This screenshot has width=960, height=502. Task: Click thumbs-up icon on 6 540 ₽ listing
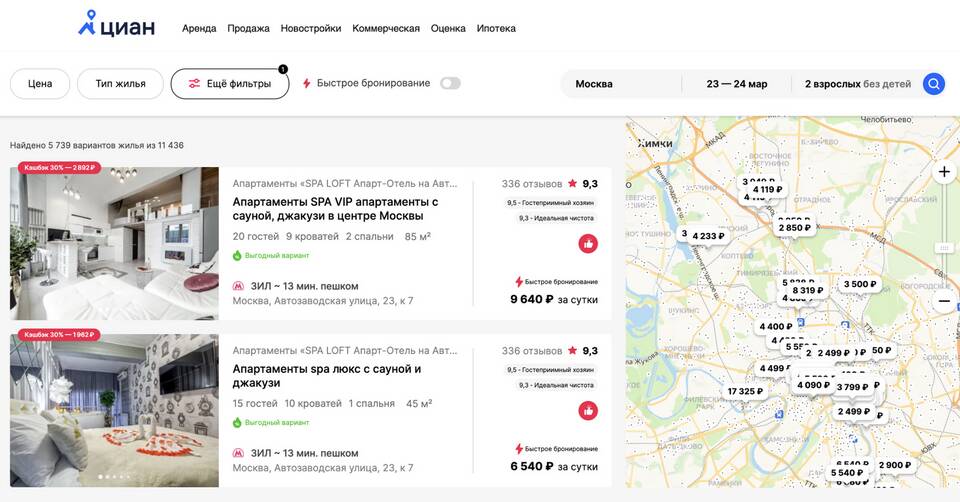click(x=588, y=411)
